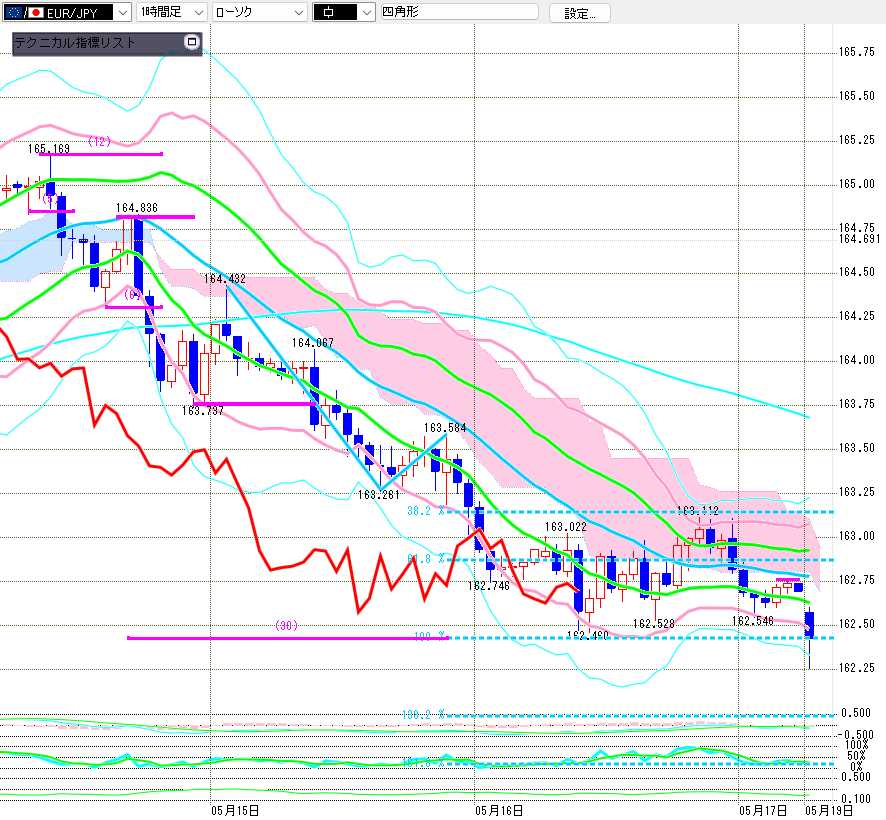
Task: Click the 164.50 price axis label
Action: tap(856, 272)
